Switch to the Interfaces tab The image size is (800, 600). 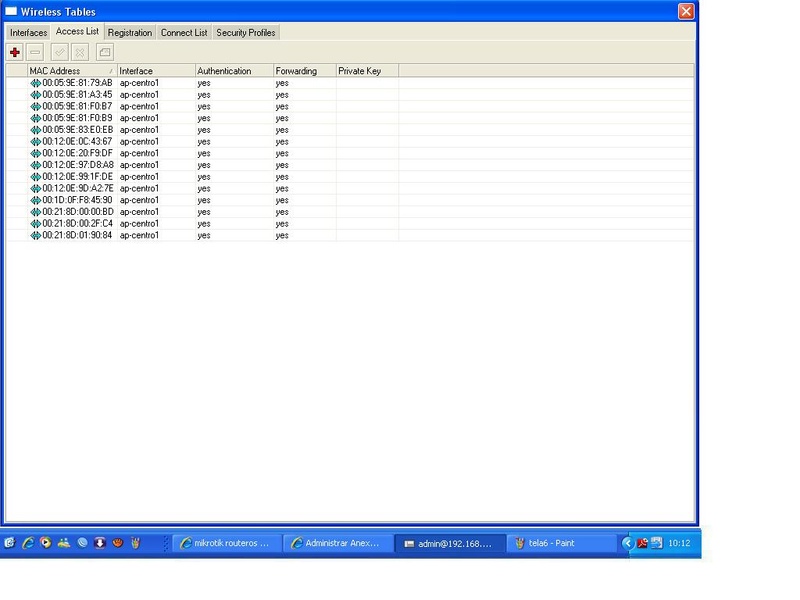(x=29, y=33)
